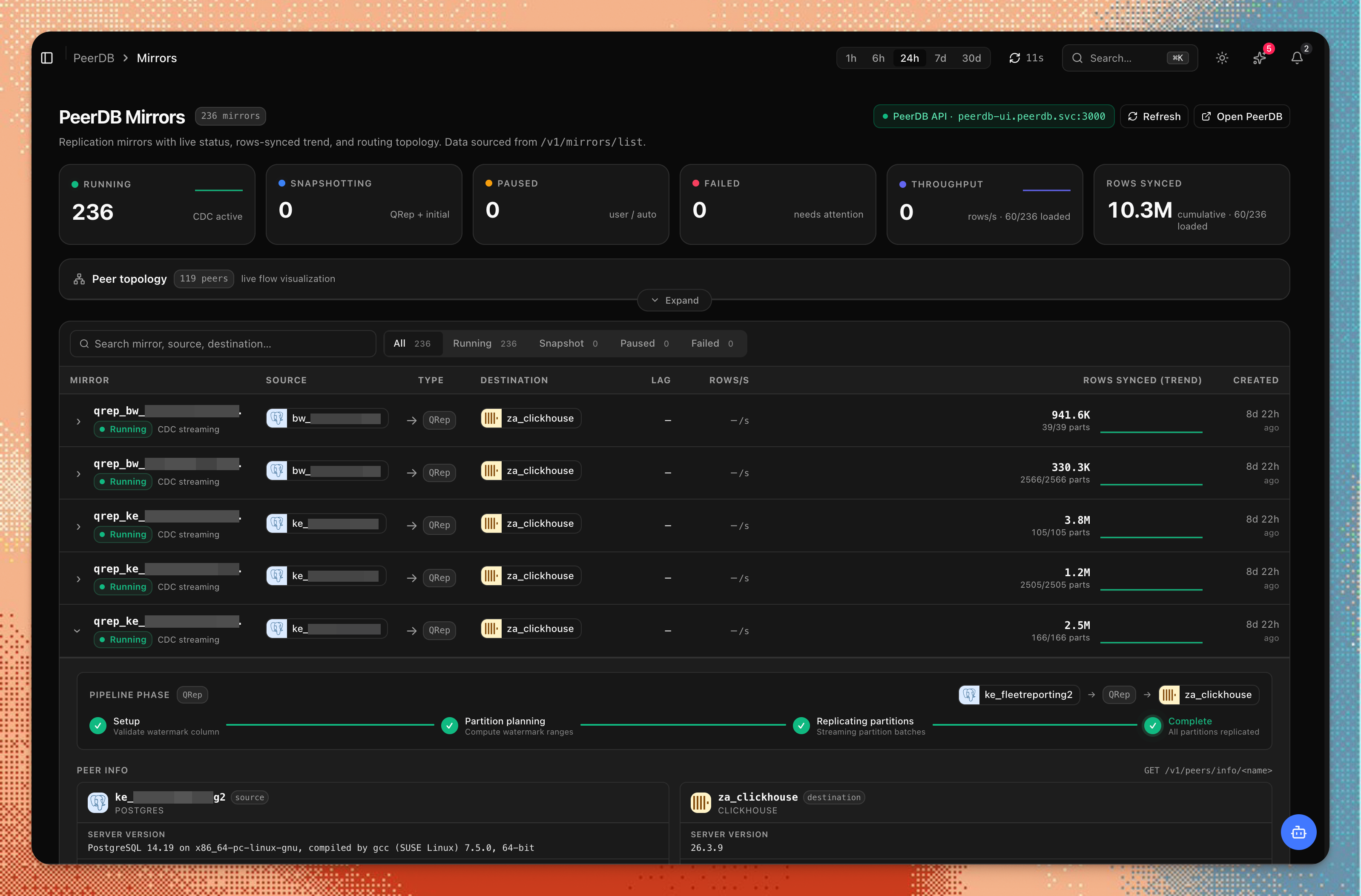Open the notifications bell icon
Viewport: 1361px width, 896px height.
coord(1297,58)
